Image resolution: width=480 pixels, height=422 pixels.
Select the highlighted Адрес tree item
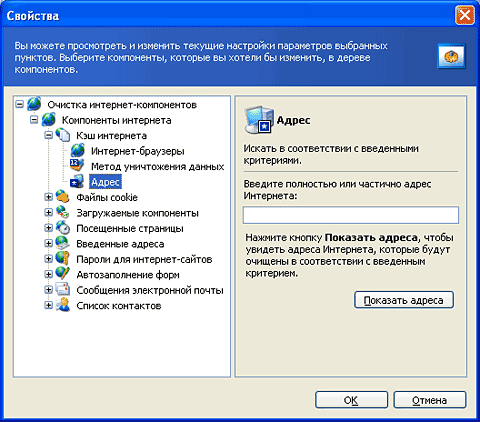pos(105,182)
